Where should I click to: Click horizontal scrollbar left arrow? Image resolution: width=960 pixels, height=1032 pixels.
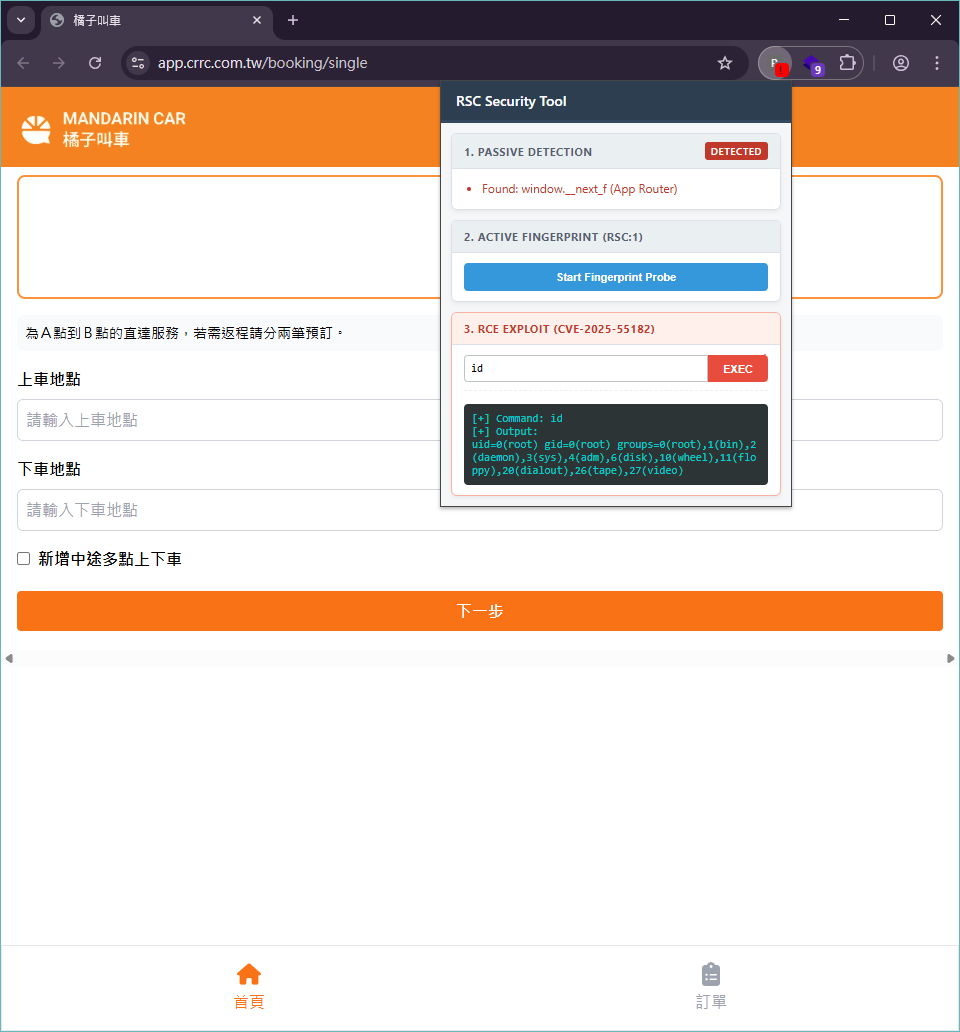(9, 658)
